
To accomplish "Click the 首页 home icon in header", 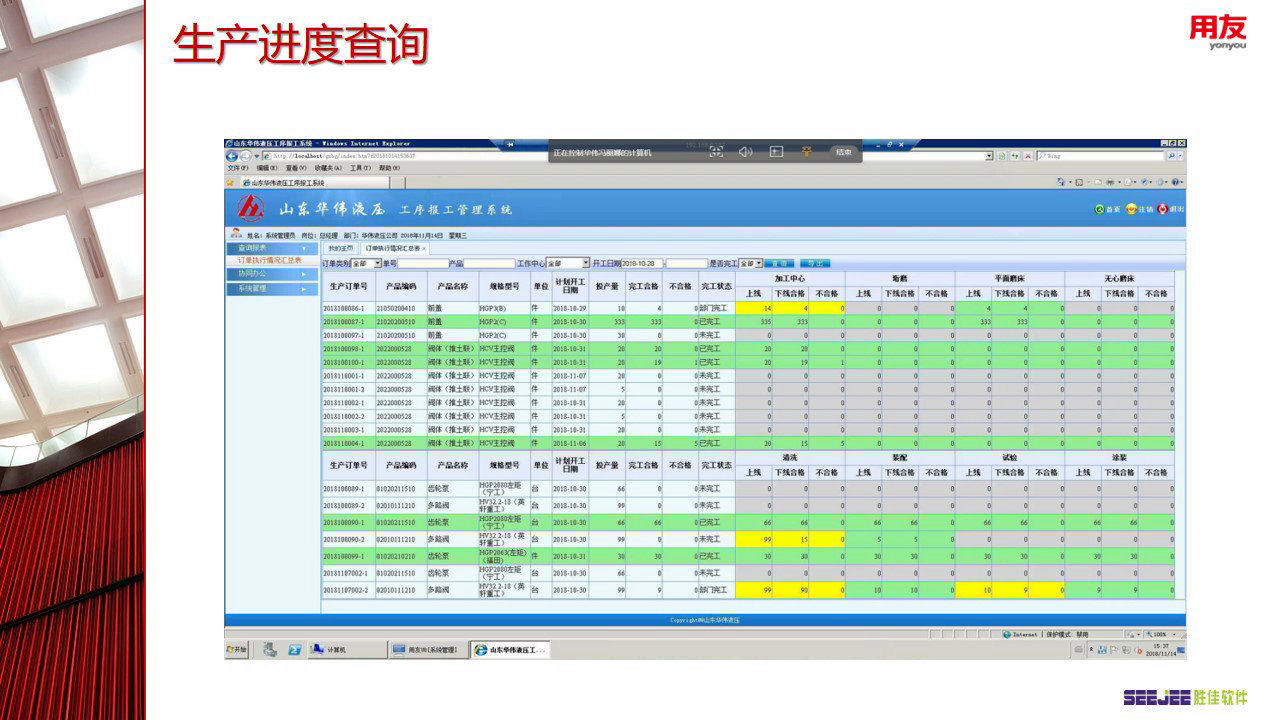I will [x=1099, y=209].
